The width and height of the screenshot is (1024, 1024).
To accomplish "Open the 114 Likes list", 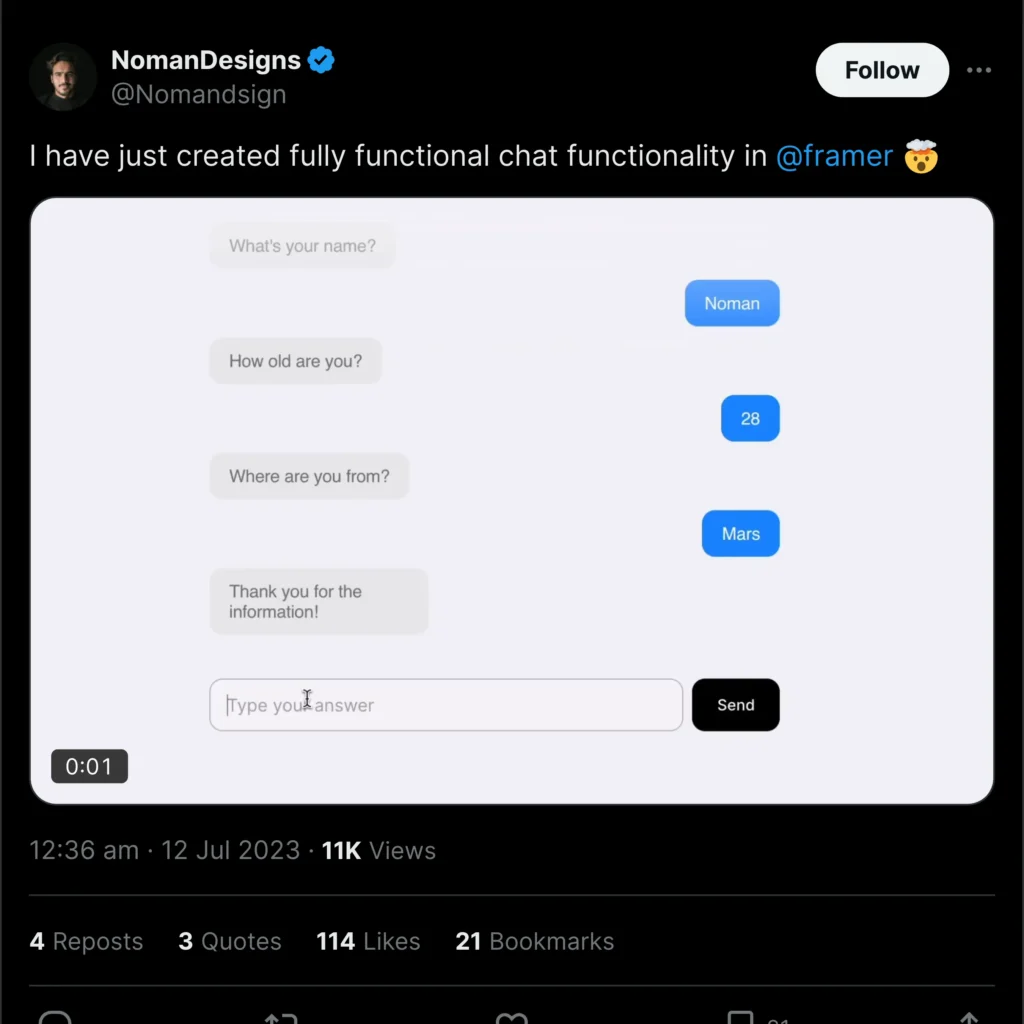I will pyautogui.click(x=368, y=941).
